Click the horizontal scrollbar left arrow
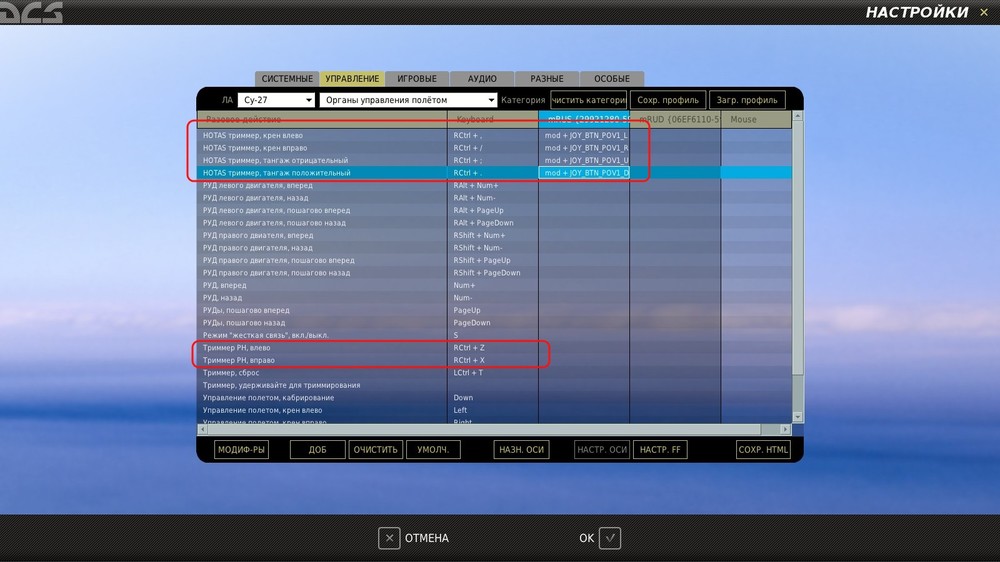The width and height of the screenshot is (1000, 562). (202, 429)
